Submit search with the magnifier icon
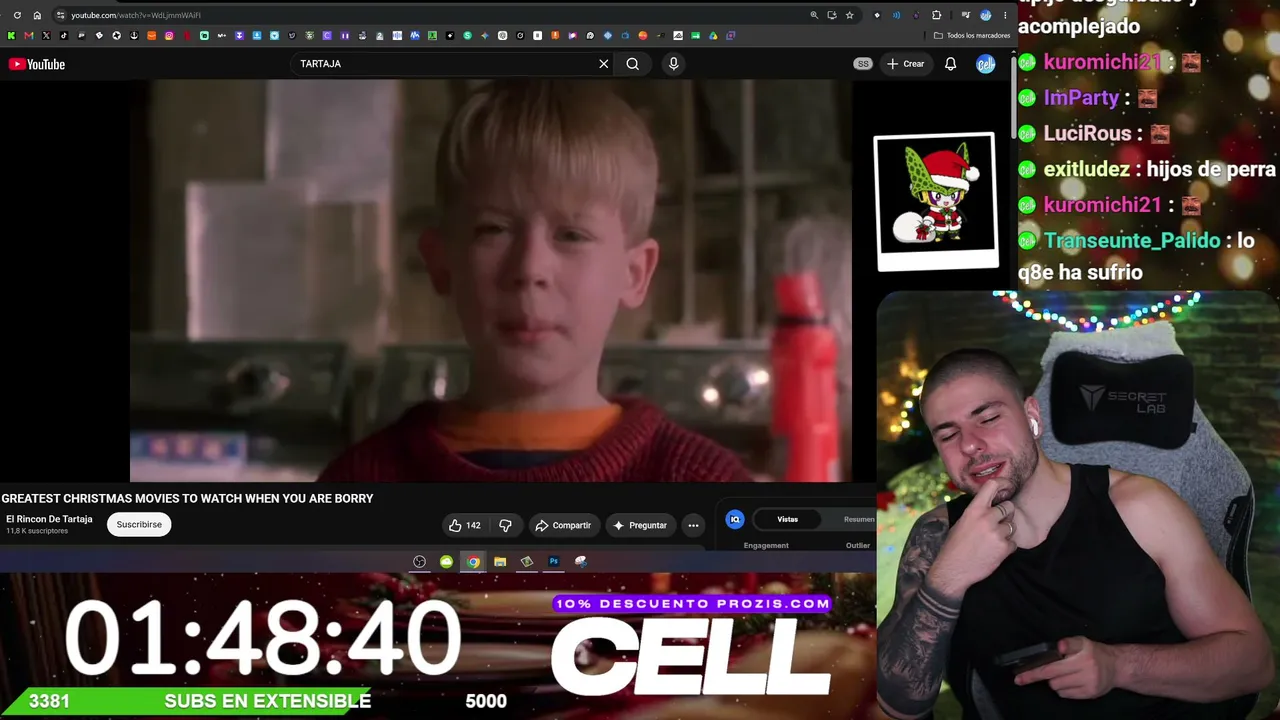The image size is (1280, 720). point(632,64)
